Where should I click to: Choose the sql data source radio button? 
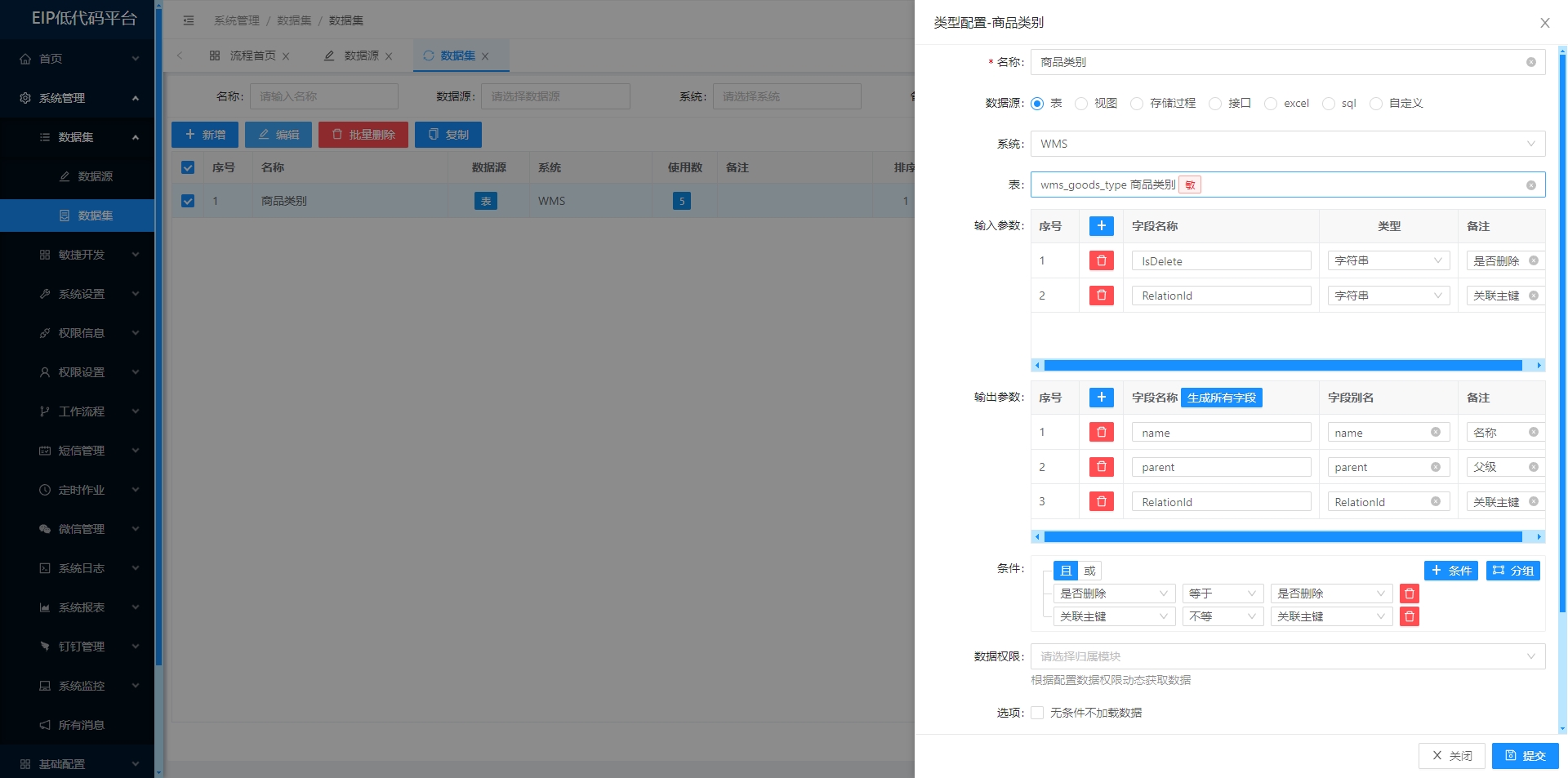pyautogui.click(x=1329, y=104)
